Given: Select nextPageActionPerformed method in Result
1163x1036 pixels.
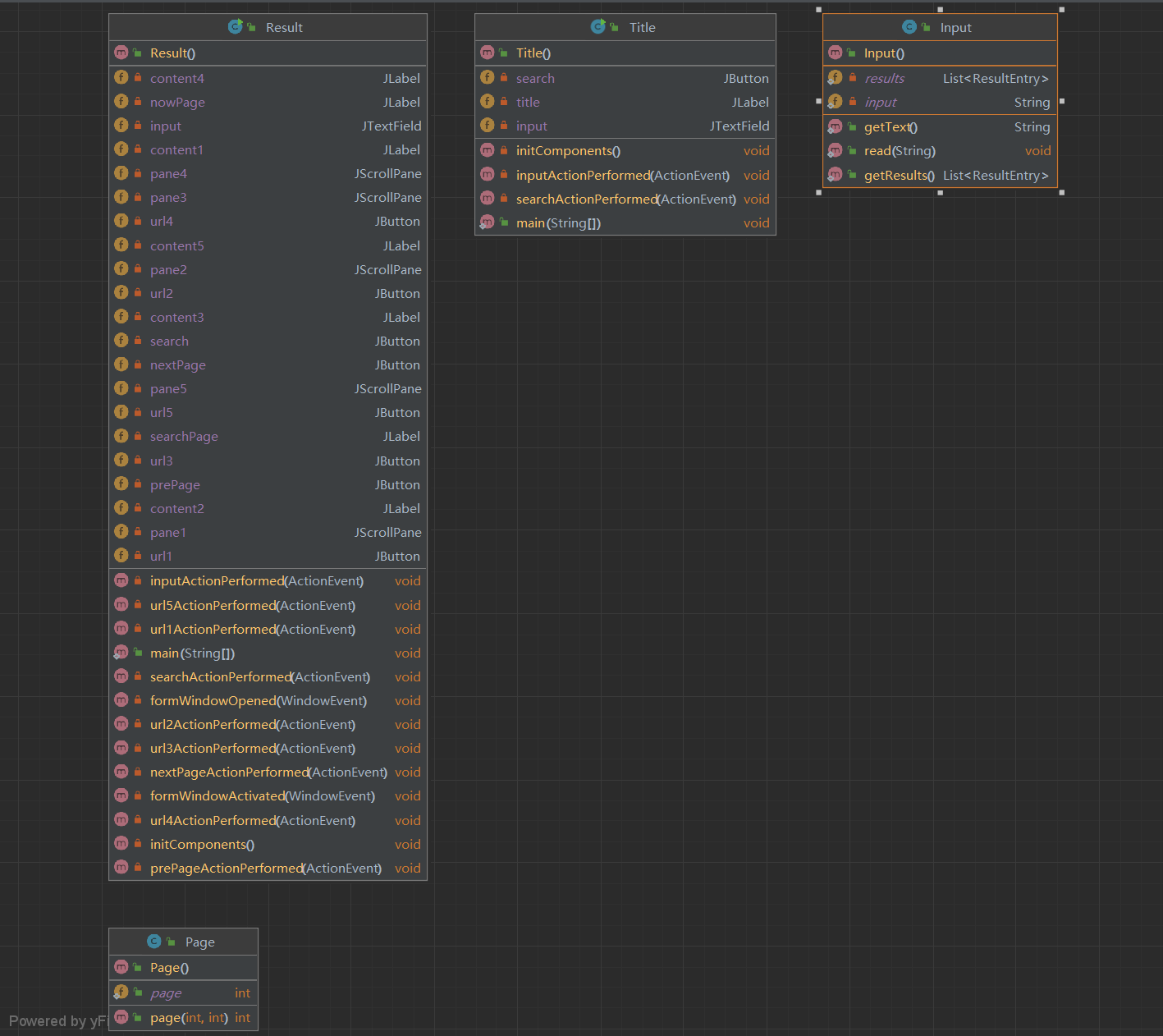Looking at the screenshot, I should click(268, 772).
